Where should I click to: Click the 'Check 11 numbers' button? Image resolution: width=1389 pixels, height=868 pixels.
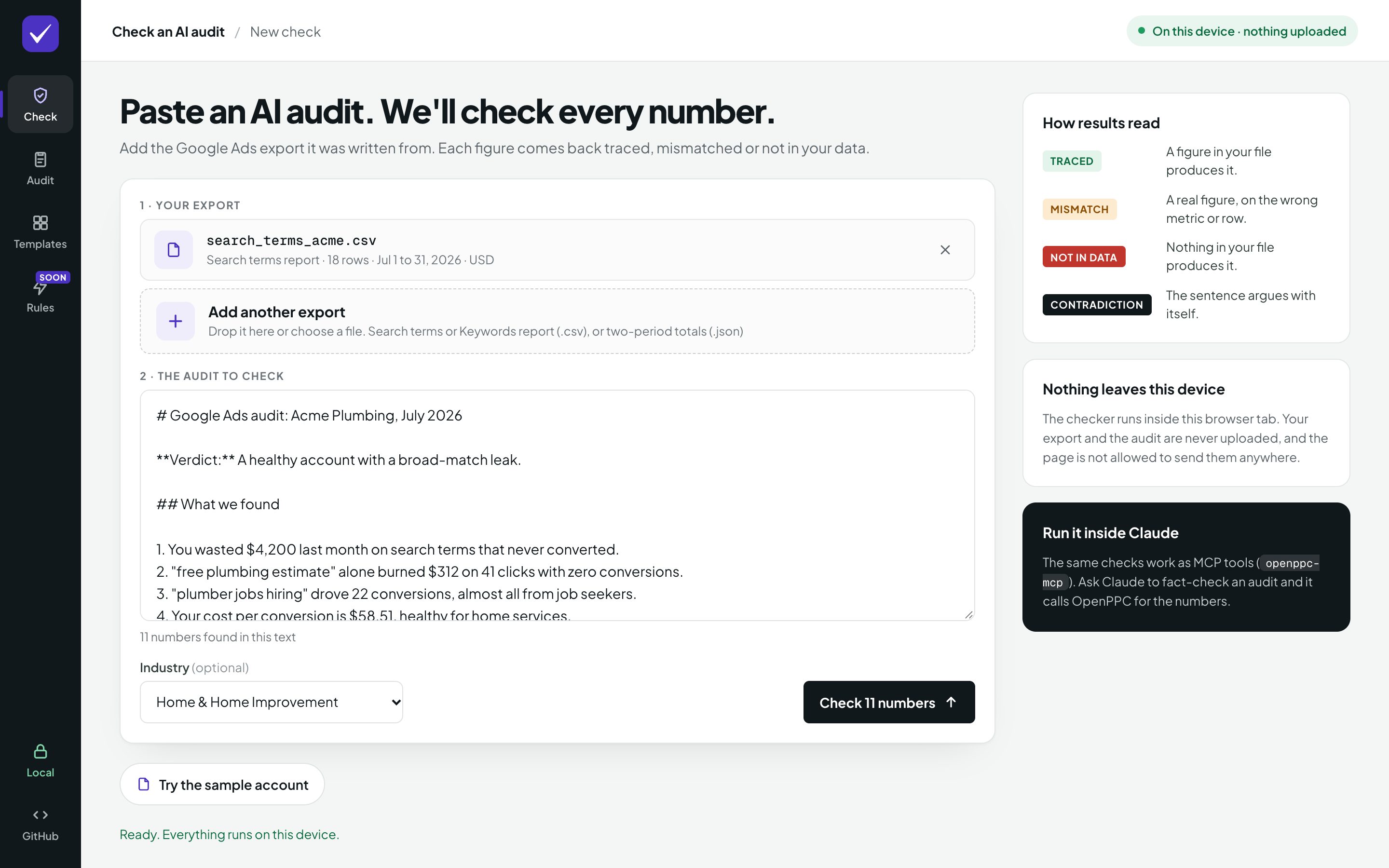pos(889,702)
